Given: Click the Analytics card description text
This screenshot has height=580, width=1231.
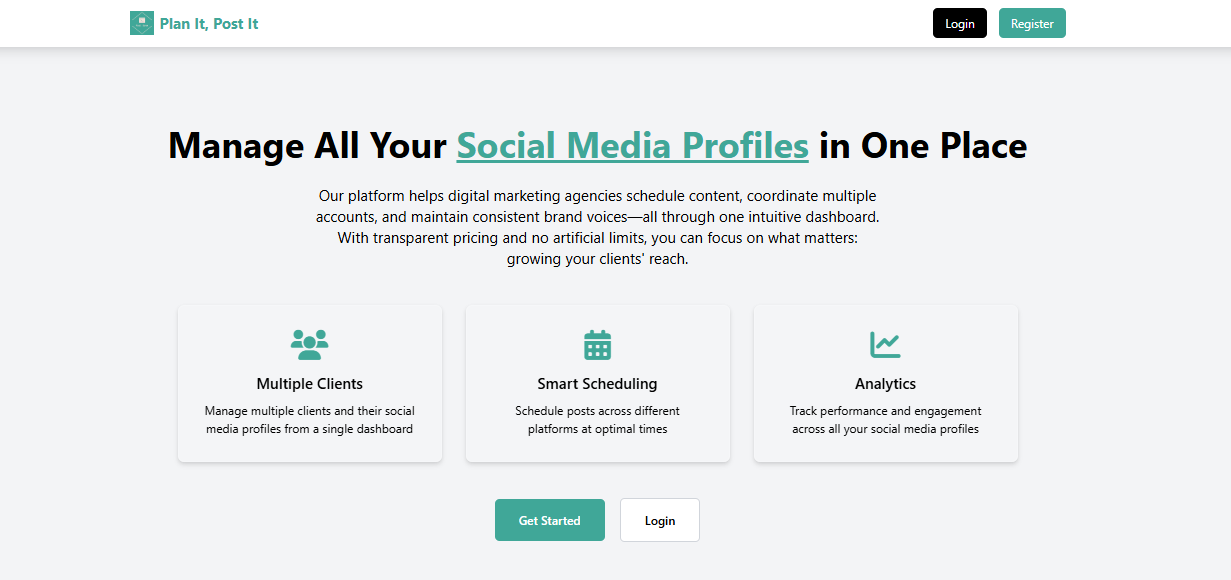Looking at the screenshot, I should click(x=885, y=420).
